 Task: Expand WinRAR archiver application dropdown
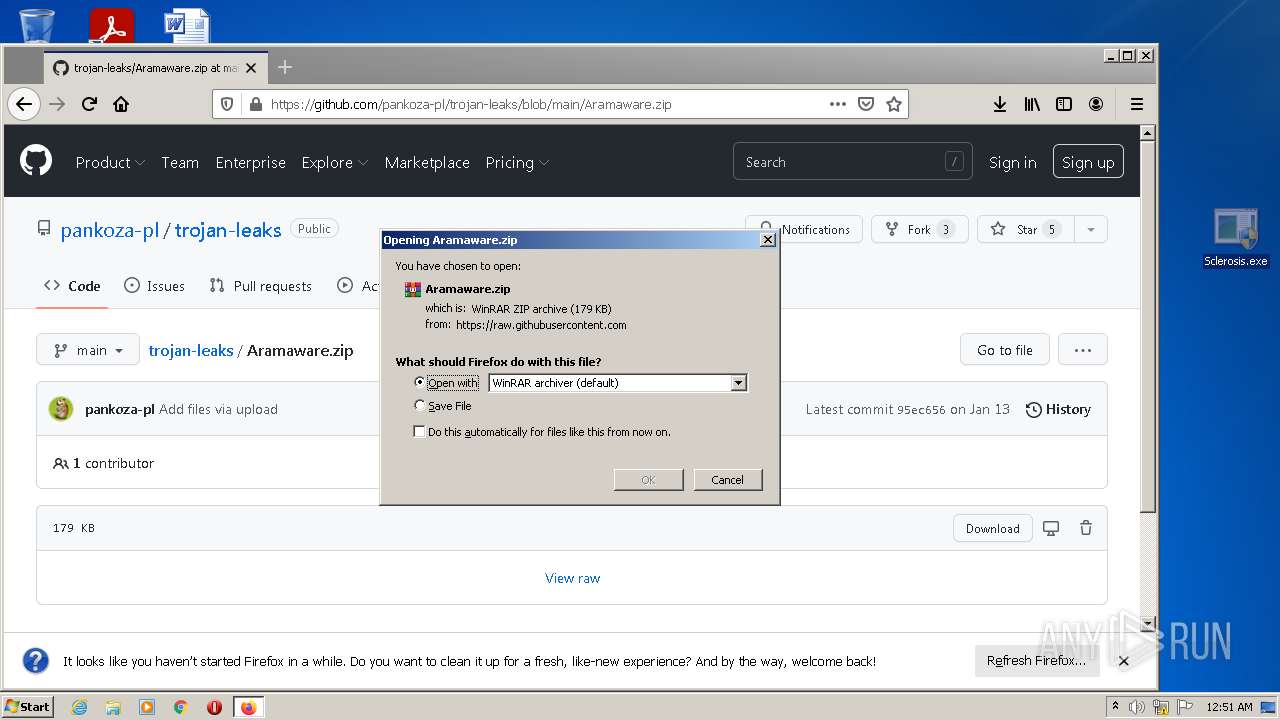tap(738, 383)
